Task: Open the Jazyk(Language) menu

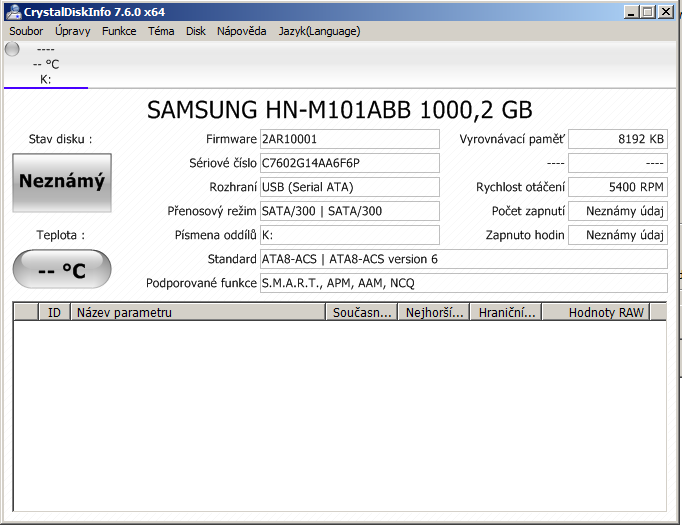Action: (319, 31)
